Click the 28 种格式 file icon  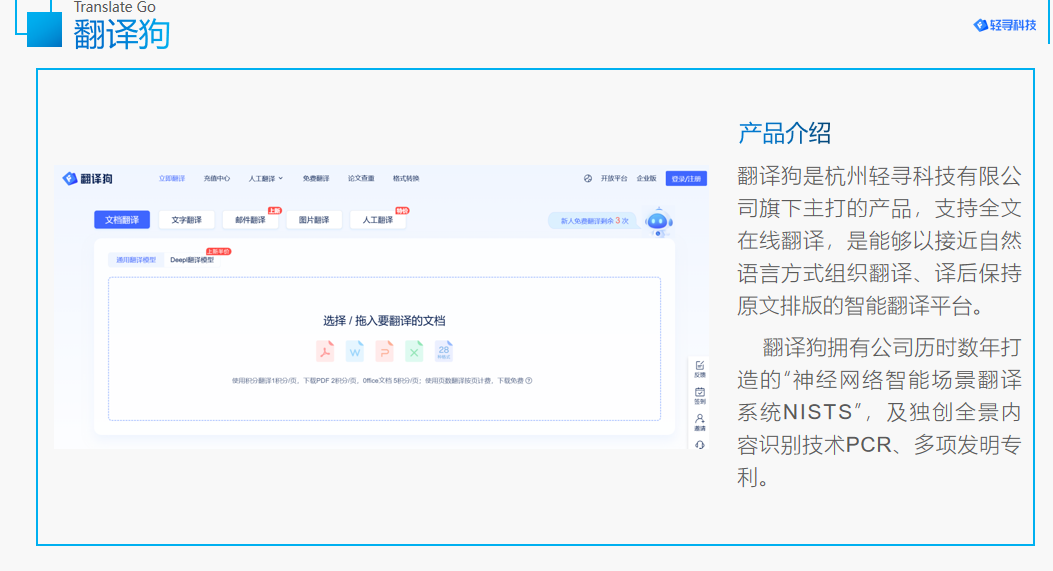(444, 351)
